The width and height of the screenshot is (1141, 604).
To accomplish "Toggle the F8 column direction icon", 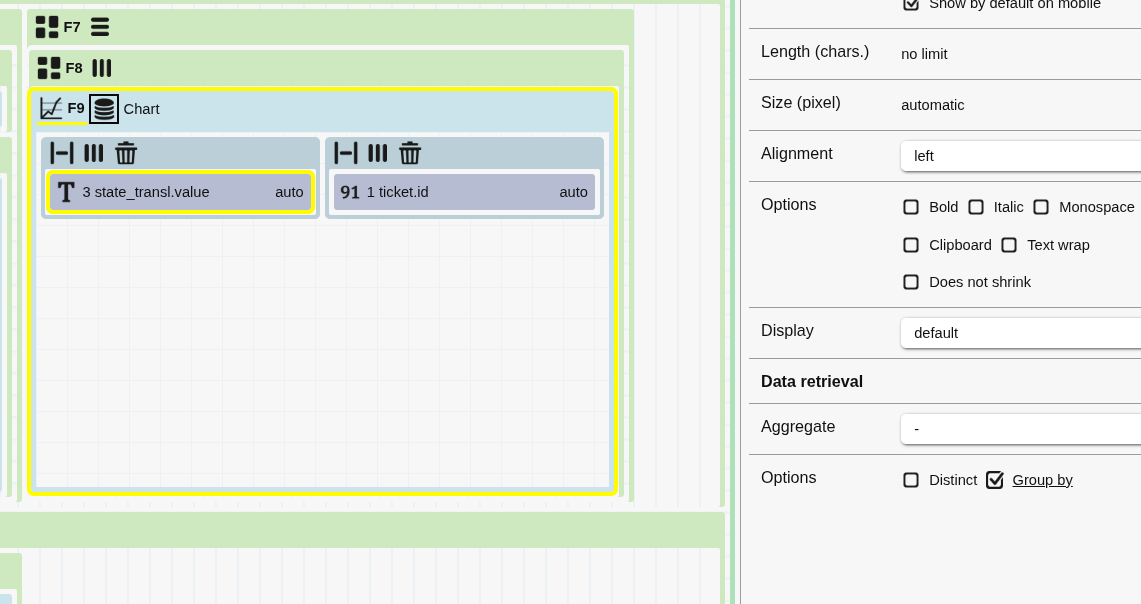I will coord(102,68).
